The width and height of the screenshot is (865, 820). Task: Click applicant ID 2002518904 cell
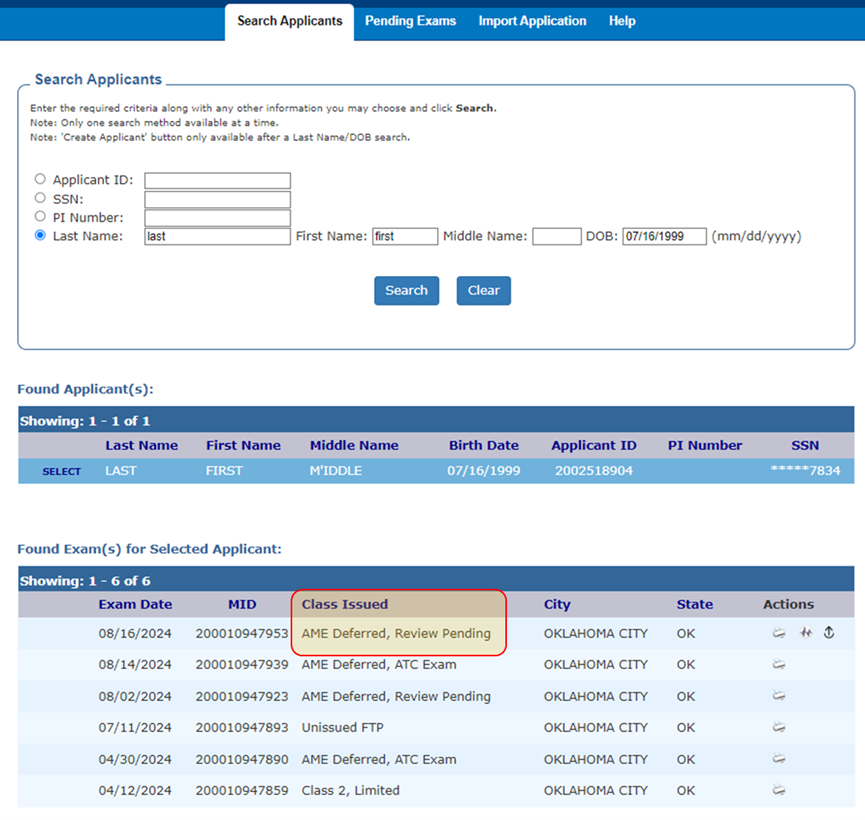tap(594, 471)
